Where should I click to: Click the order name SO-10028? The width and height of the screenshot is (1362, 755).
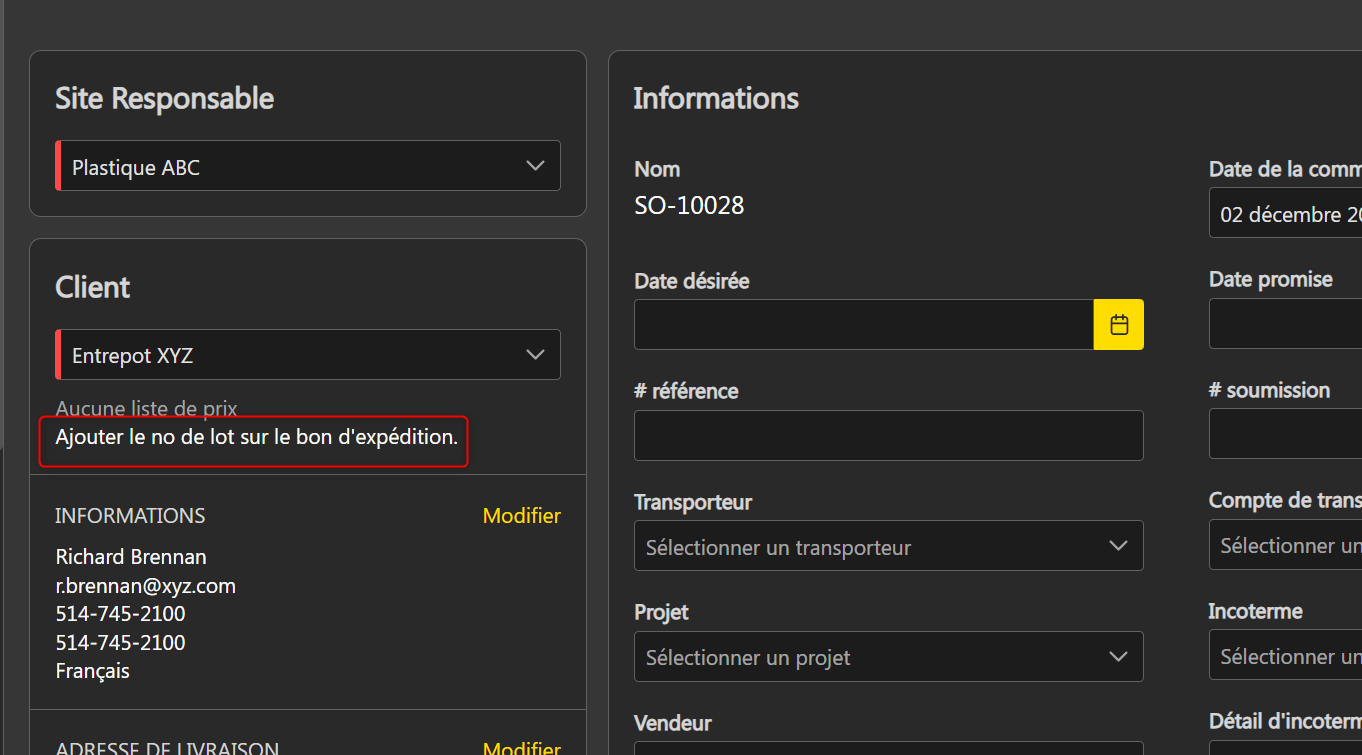click(689, 206)
